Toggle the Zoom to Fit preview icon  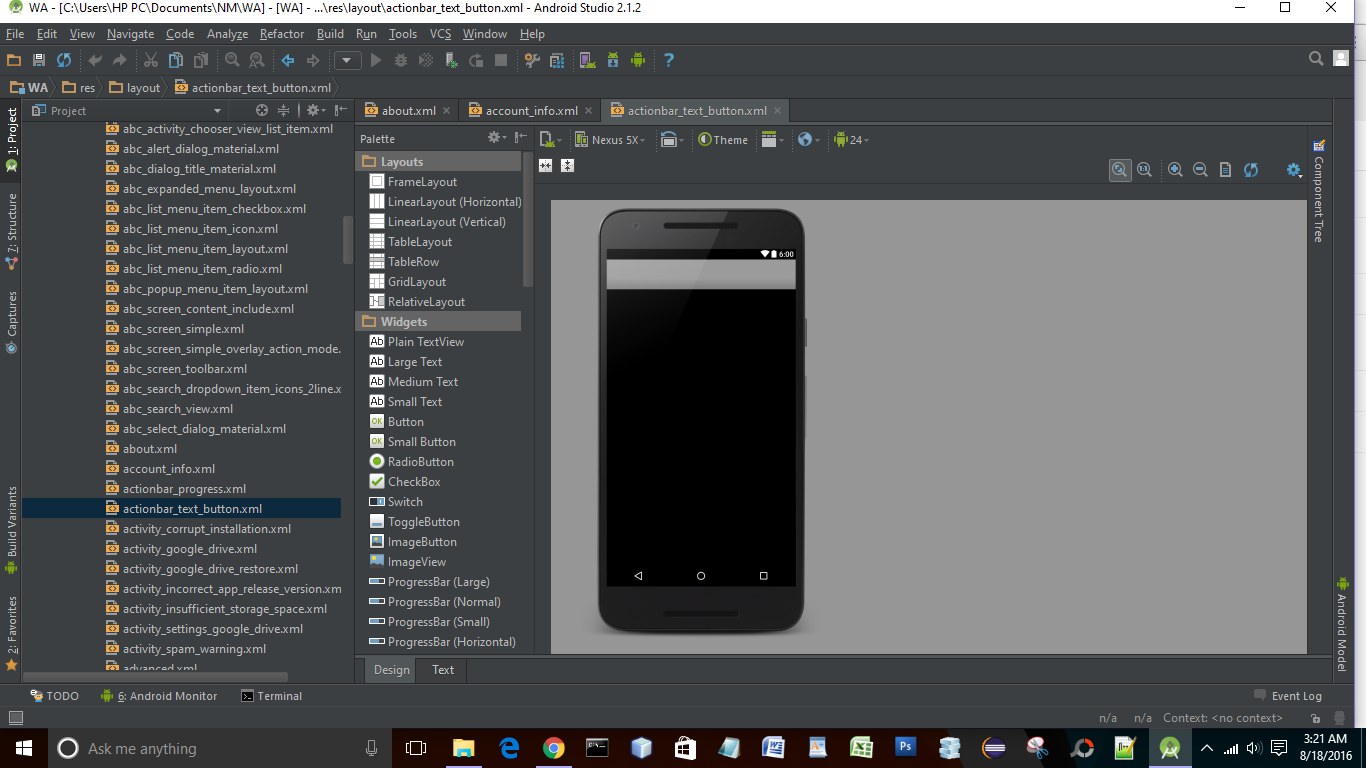[1120, 169]
